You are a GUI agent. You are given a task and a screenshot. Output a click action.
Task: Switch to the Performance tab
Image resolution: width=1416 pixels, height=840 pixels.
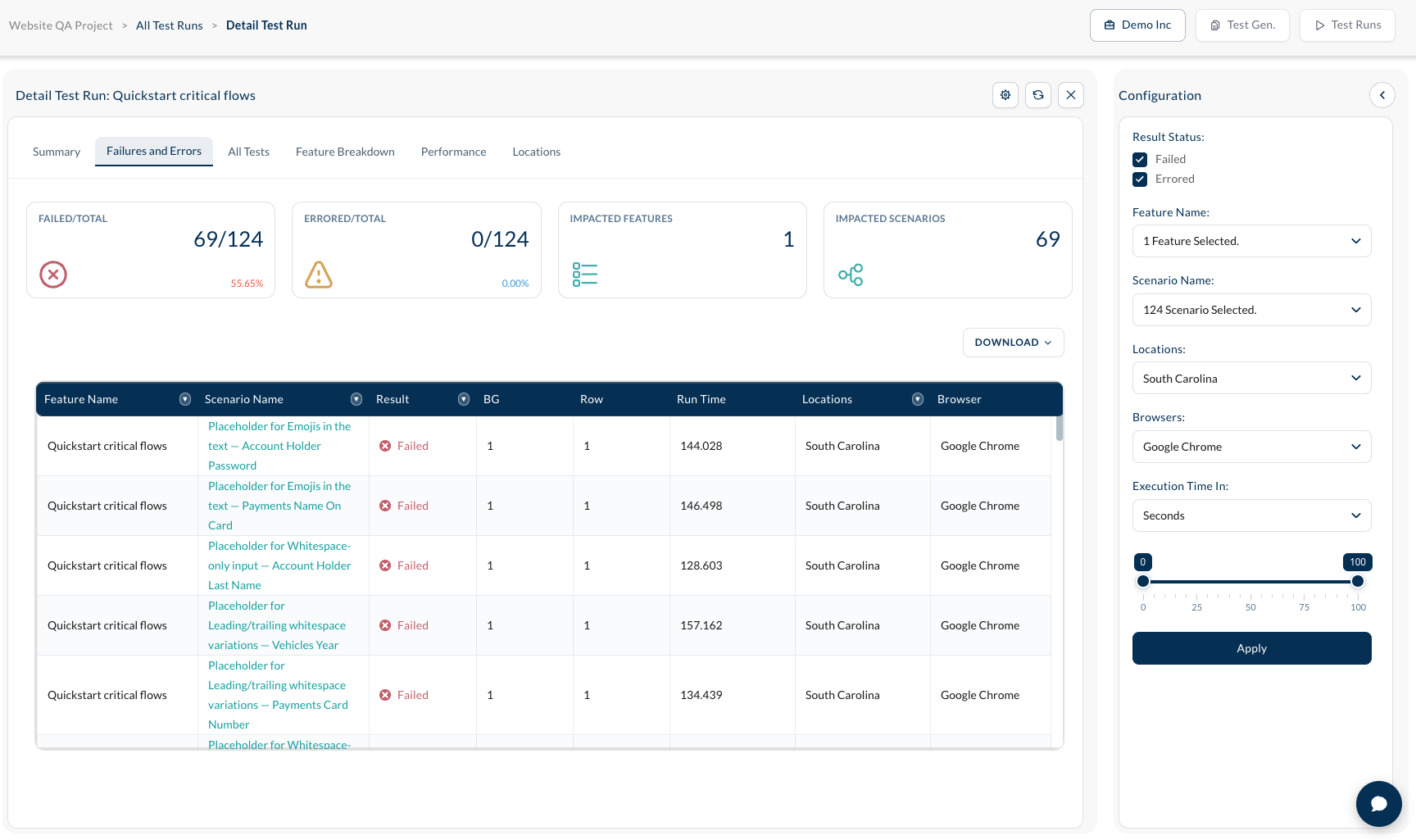453,152
